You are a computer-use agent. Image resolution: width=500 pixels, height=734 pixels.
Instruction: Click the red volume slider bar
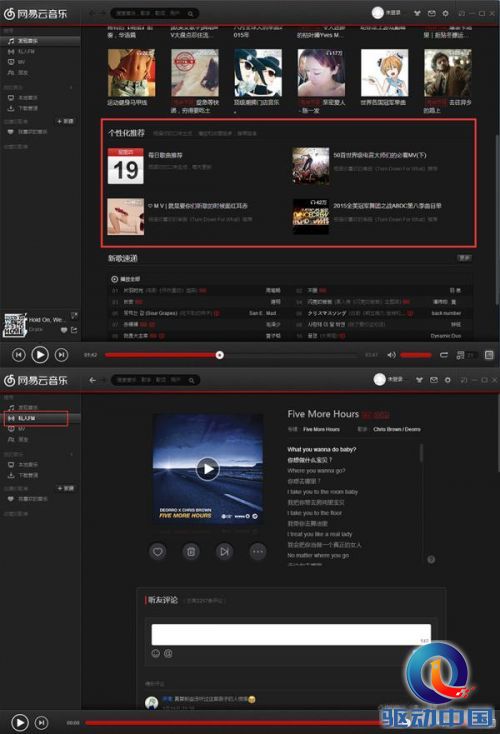coord(416,355)
